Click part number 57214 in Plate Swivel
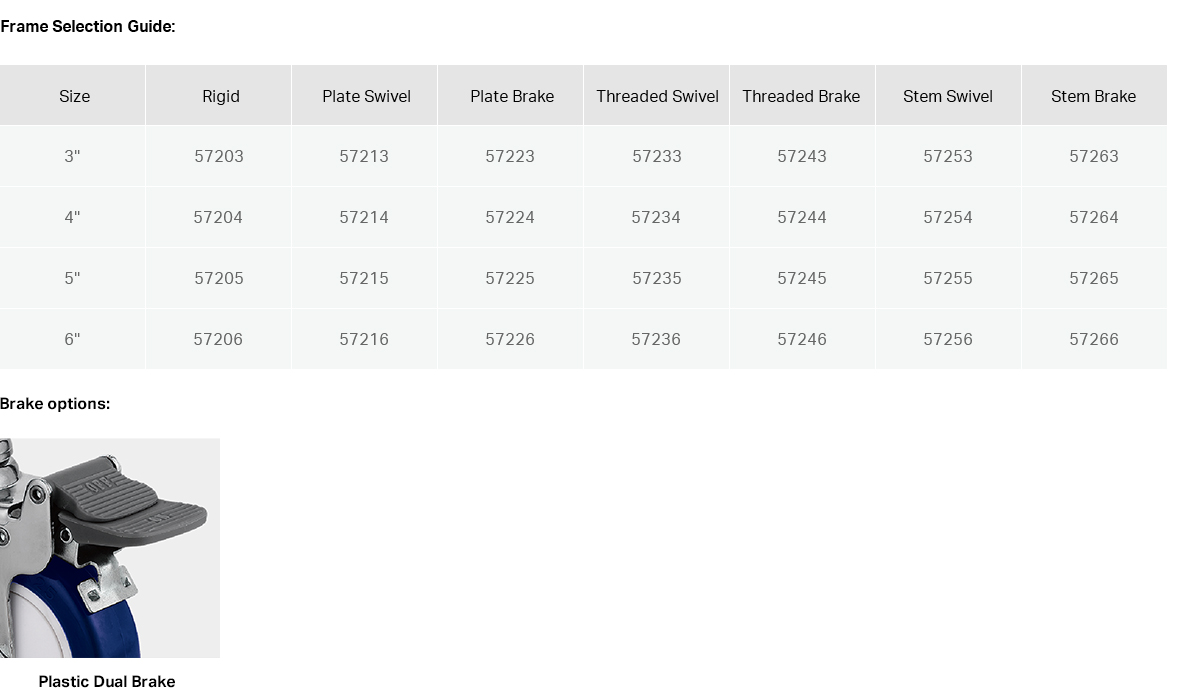 point(364,217)
